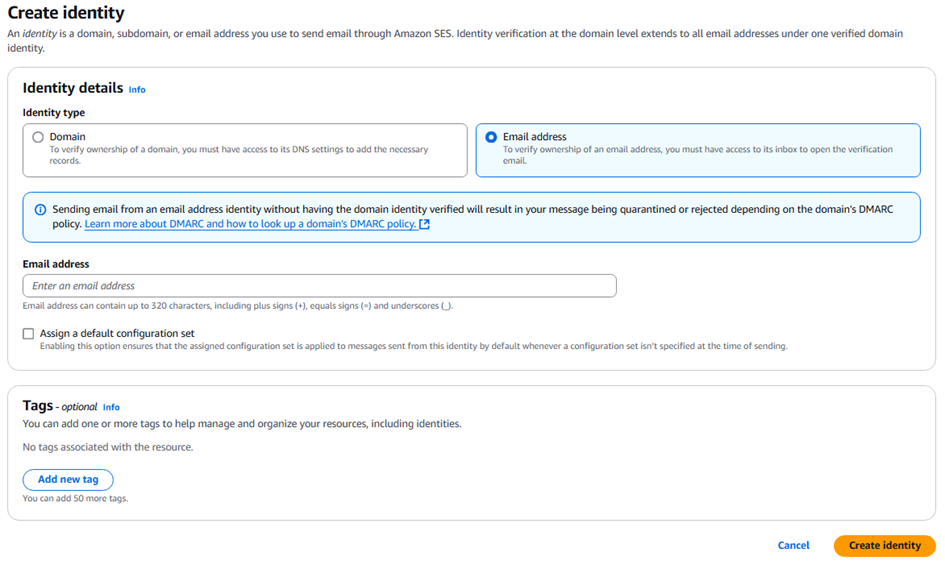Open Info link beside Tags heading
Screen dimensions: 945x565
tap(111, 407)
